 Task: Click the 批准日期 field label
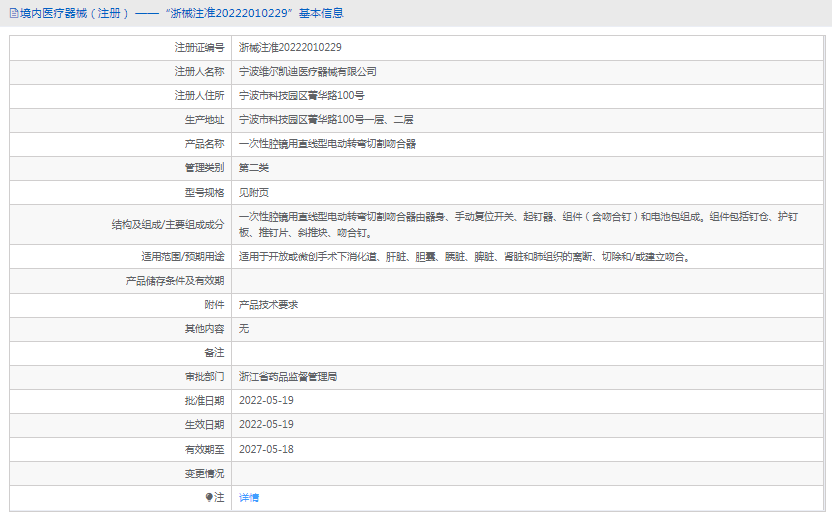click(x=204, y=401)
